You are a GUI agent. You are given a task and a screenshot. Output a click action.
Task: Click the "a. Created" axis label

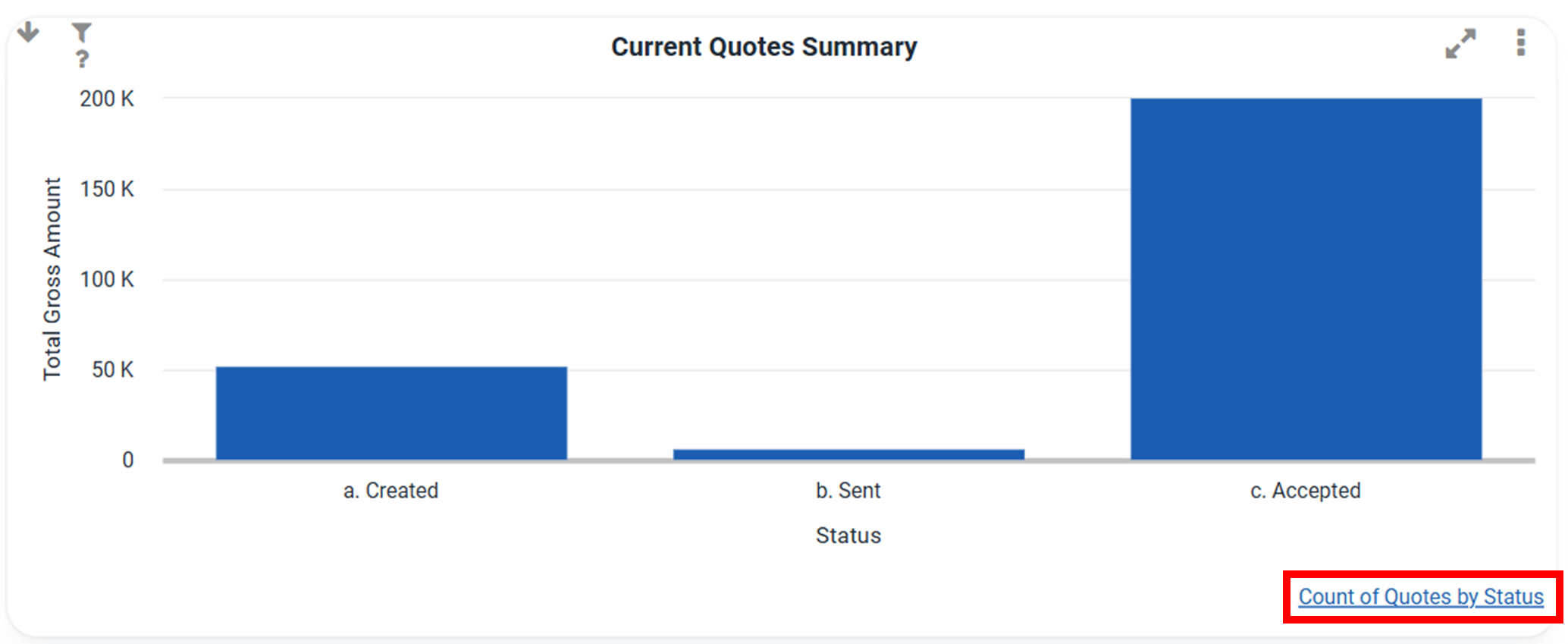pos(390,491)
